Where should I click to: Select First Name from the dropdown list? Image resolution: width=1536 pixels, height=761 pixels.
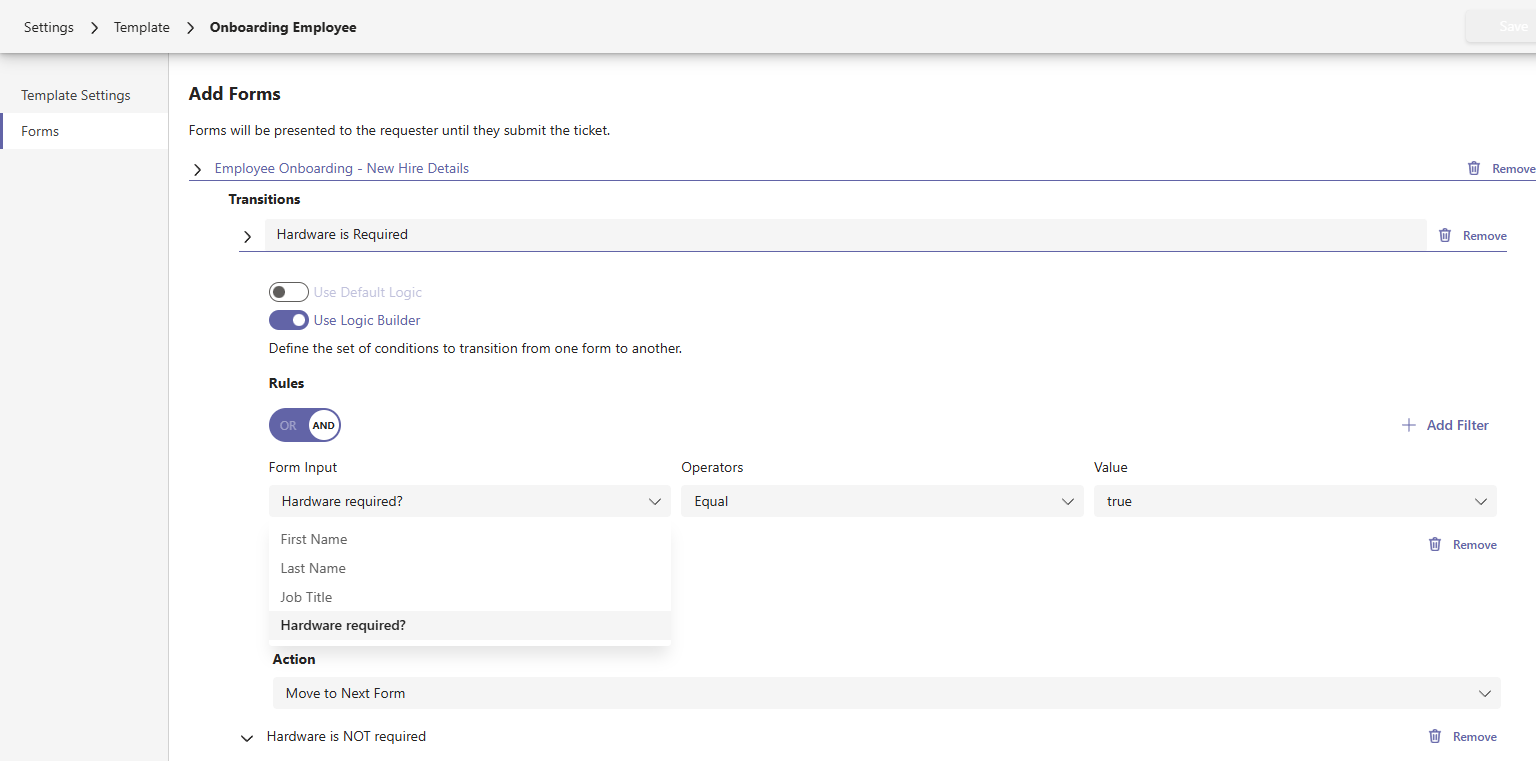(314, 539)
